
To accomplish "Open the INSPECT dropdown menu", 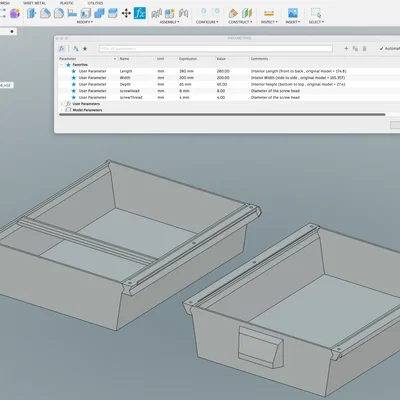I will (269, 22).
